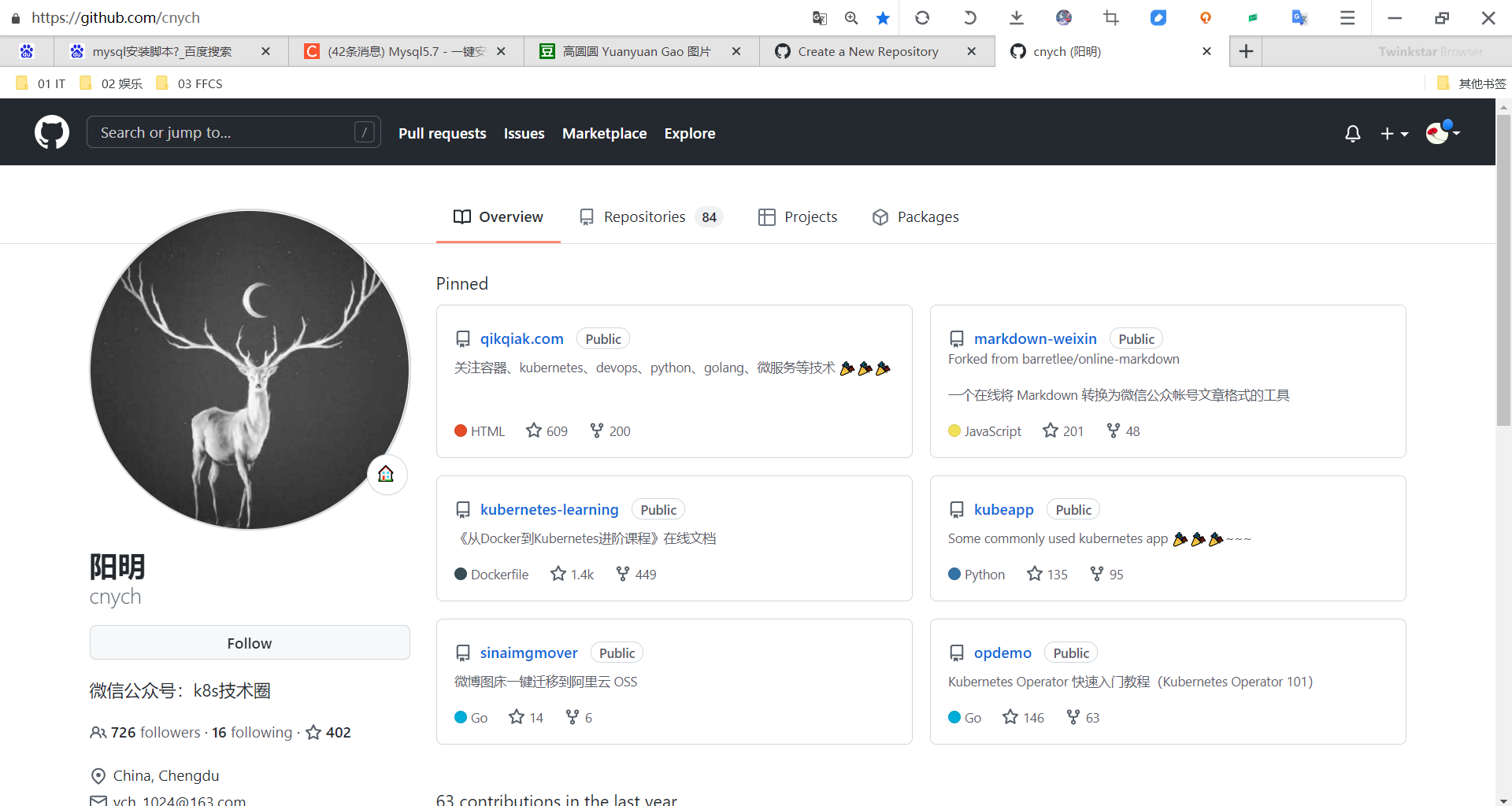Expand the plus create-new dropdown
This screenshot has width=1512, height=806.
[1394, 133]
